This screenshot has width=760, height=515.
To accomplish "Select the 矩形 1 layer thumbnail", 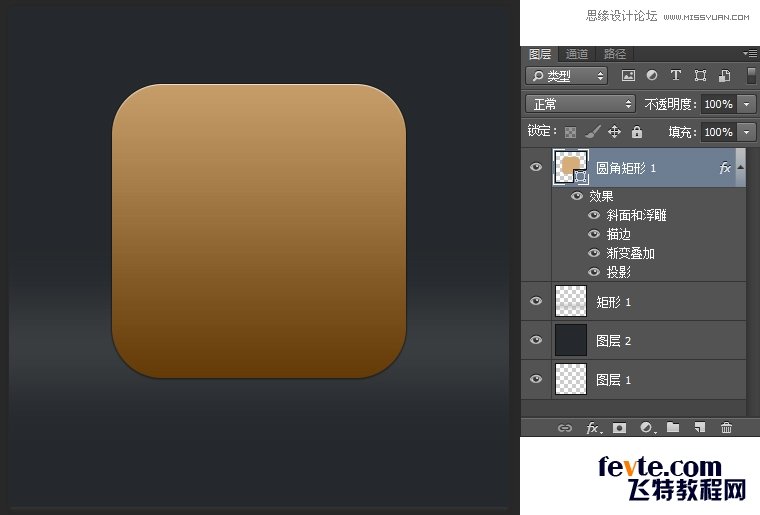I will click(x=570, y=301).
